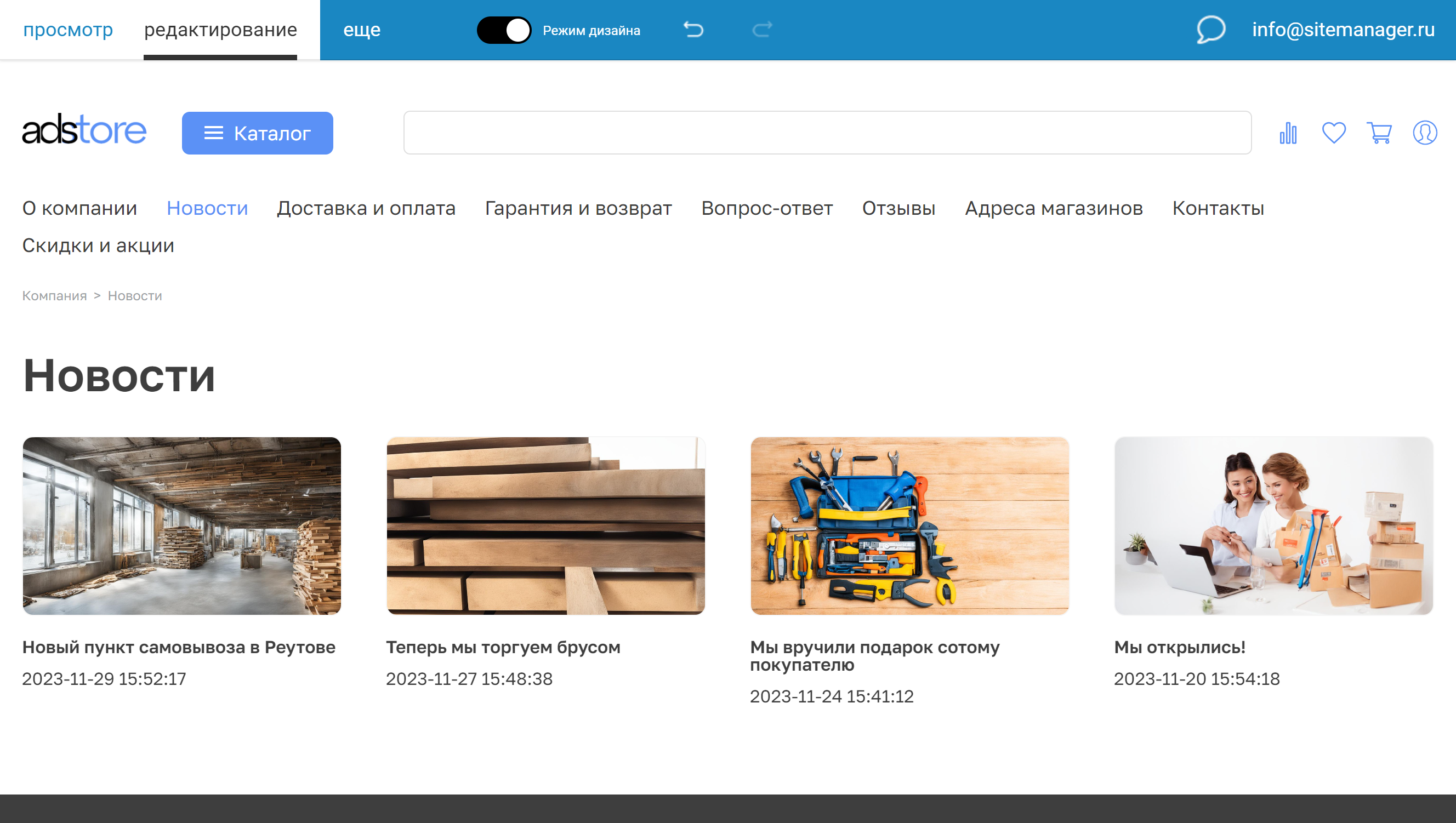The image size is (1456, 823).
Task: Open the Каталог menu button
Action: [257, 133]
